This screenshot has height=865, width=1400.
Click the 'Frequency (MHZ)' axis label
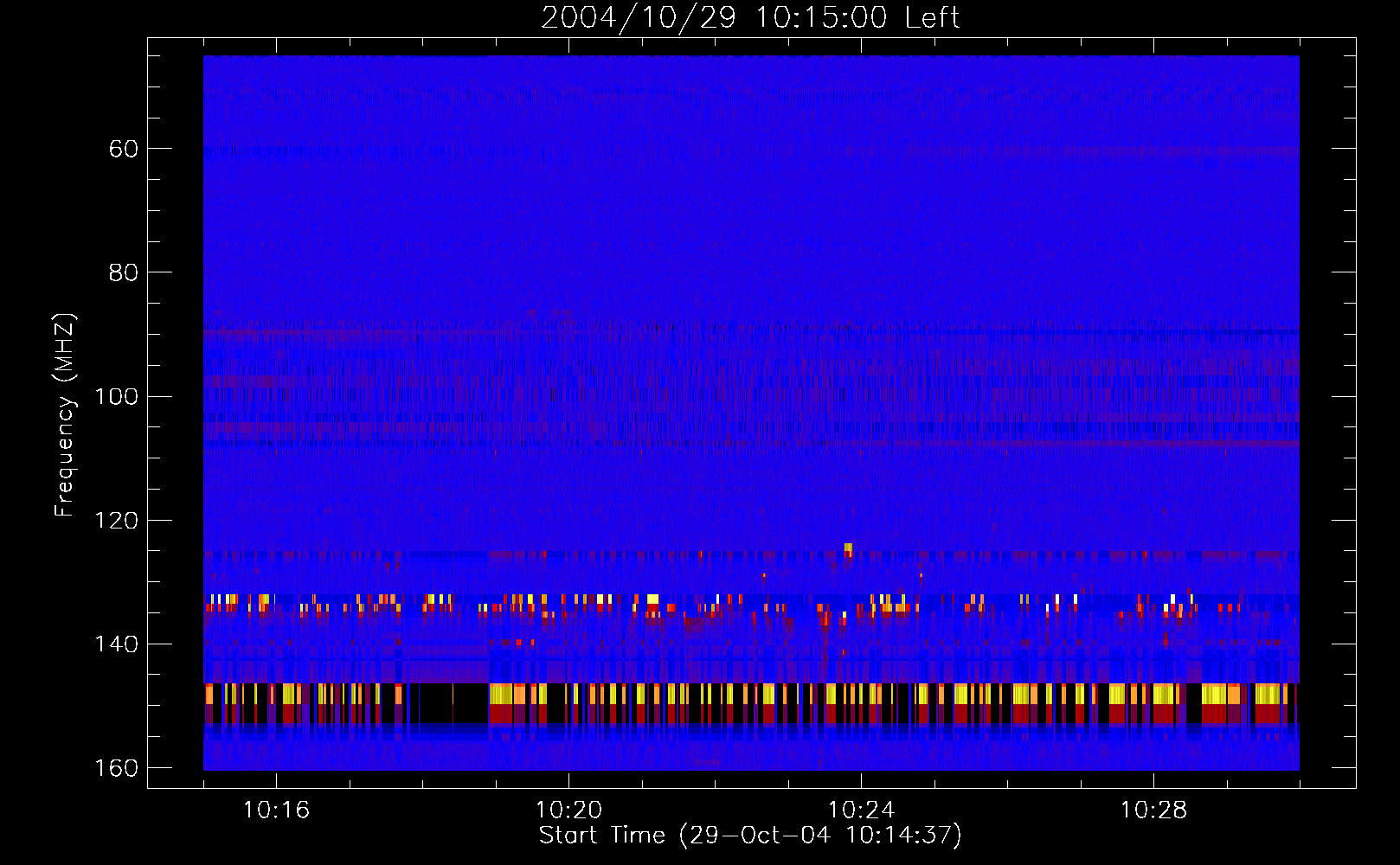(65, 415)
